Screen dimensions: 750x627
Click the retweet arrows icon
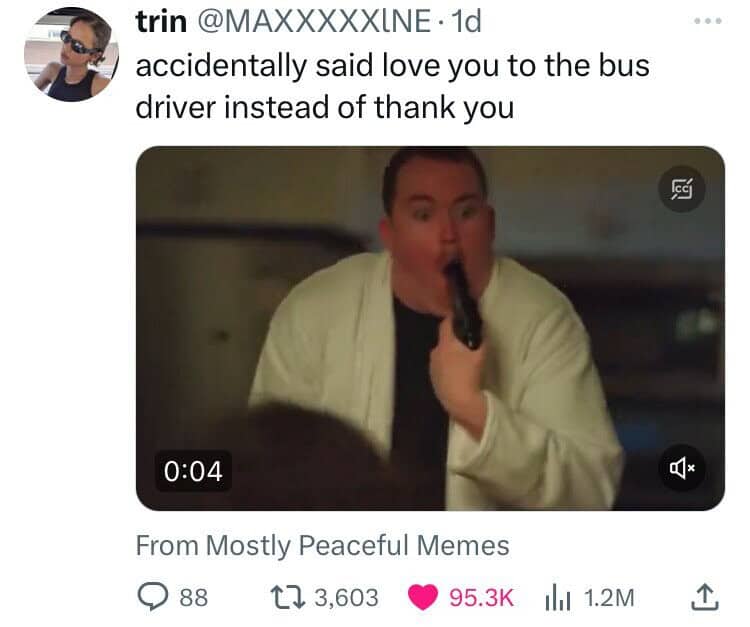pos(287,597)
